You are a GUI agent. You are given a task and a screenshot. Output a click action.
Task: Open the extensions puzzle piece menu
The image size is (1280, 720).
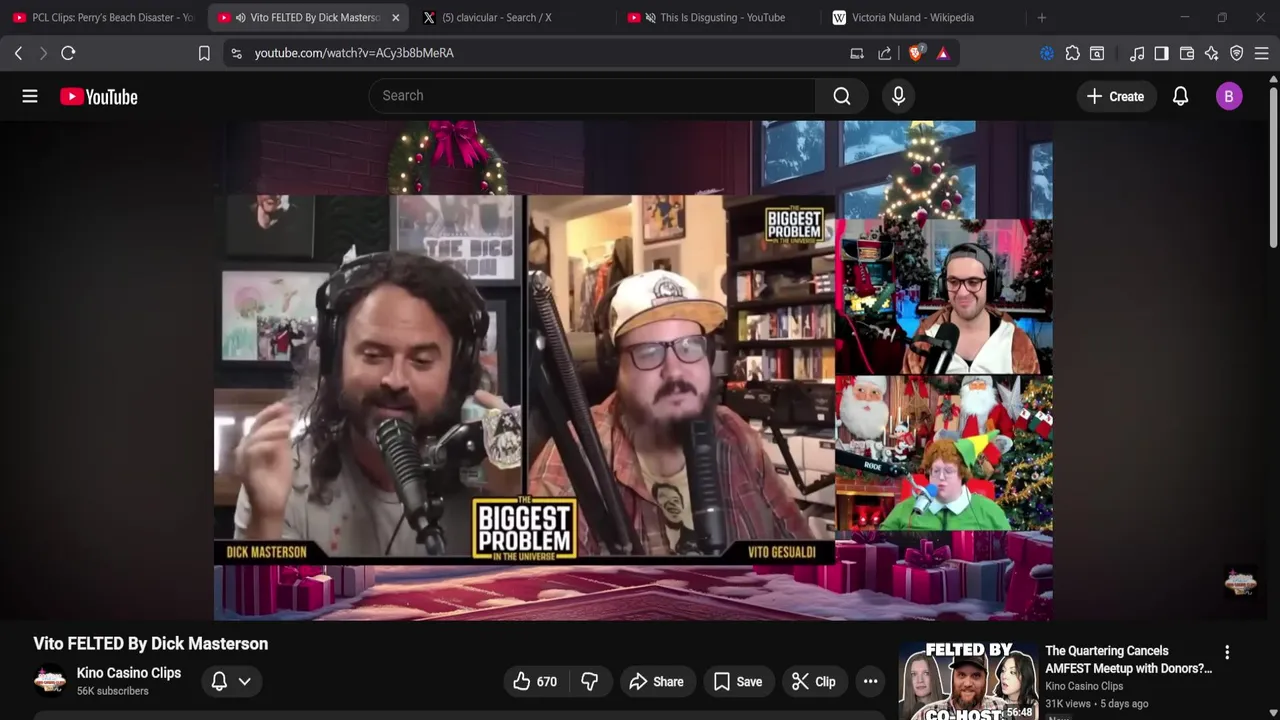pyautogui.click(x=1072, y=53)
